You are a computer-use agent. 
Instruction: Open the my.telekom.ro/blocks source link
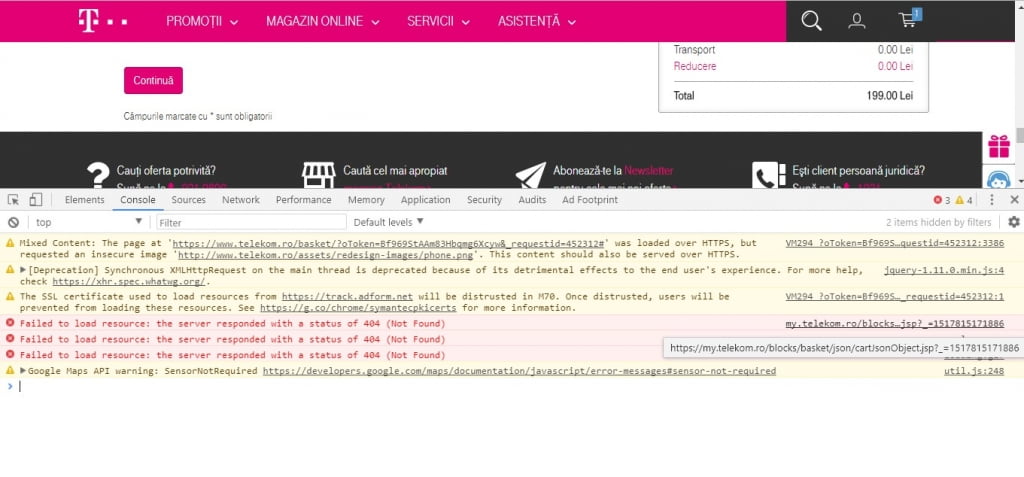[x=895, y=323]
